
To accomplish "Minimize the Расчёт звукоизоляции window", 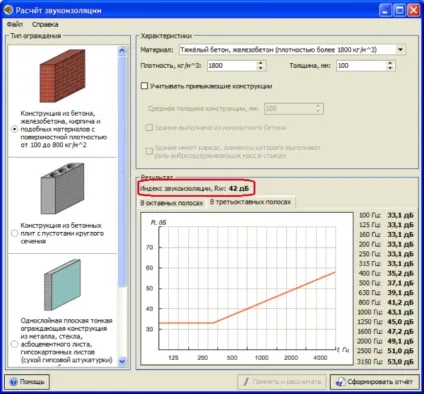I will pos(385,10).
